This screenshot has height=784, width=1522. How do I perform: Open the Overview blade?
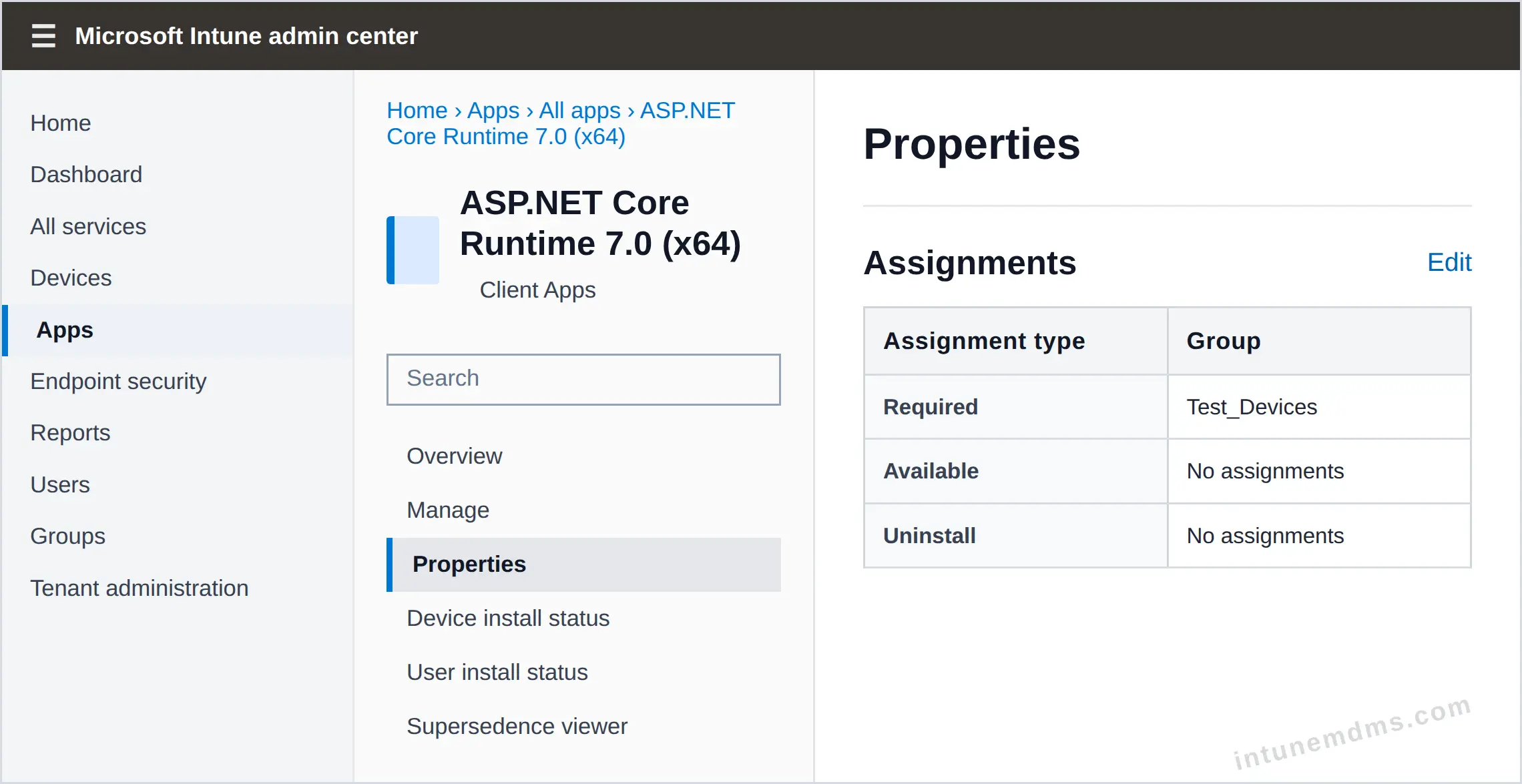455,456
